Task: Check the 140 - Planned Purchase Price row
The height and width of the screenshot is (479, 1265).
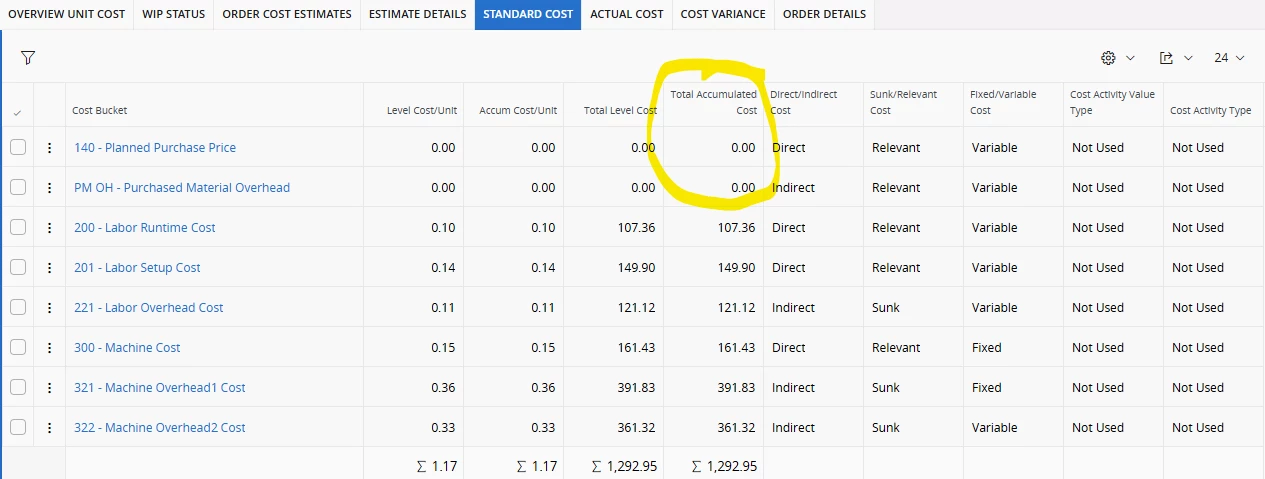Action: (x=18, y=147)
